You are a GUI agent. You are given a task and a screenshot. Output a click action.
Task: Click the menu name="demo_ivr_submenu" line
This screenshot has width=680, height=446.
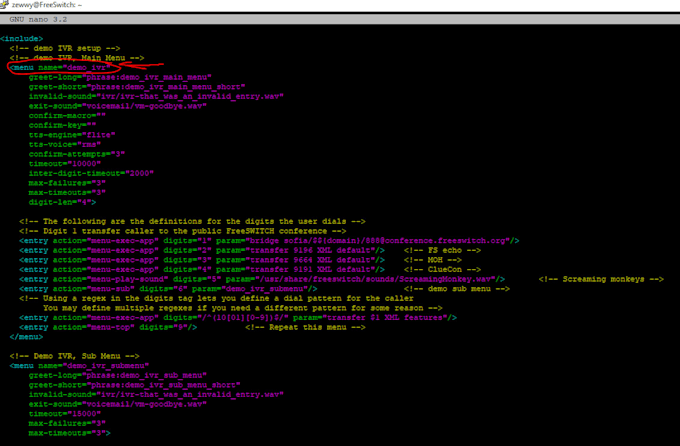click(79, 366)
